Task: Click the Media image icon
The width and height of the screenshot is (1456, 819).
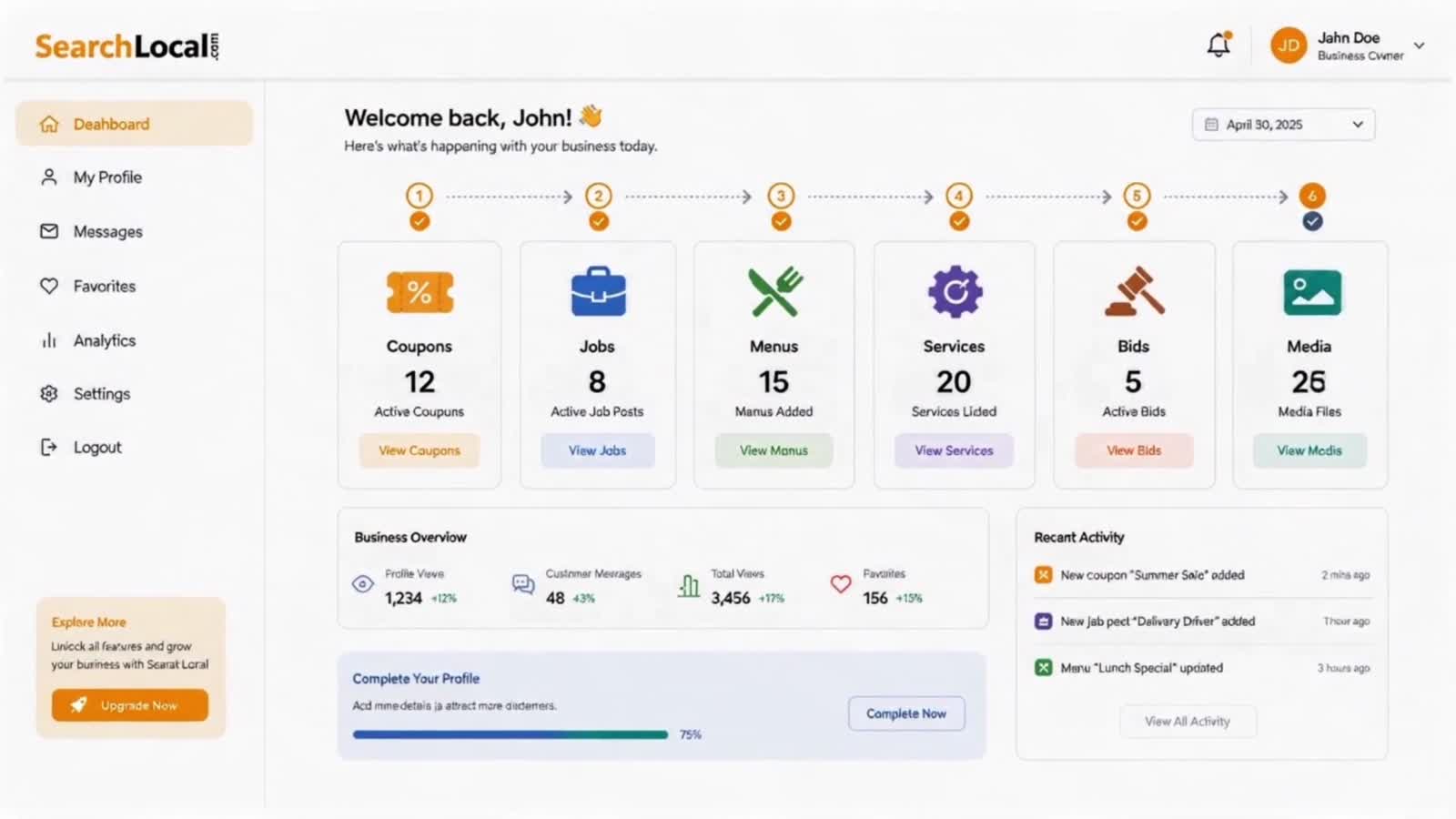Action: 1311,292
